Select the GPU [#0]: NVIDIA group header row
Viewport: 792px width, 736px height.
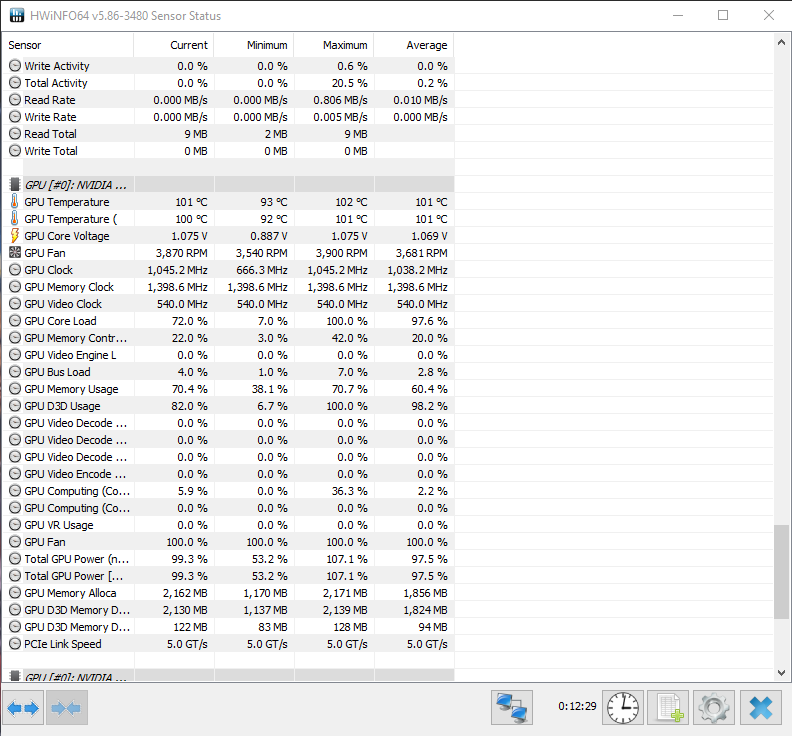228,184
